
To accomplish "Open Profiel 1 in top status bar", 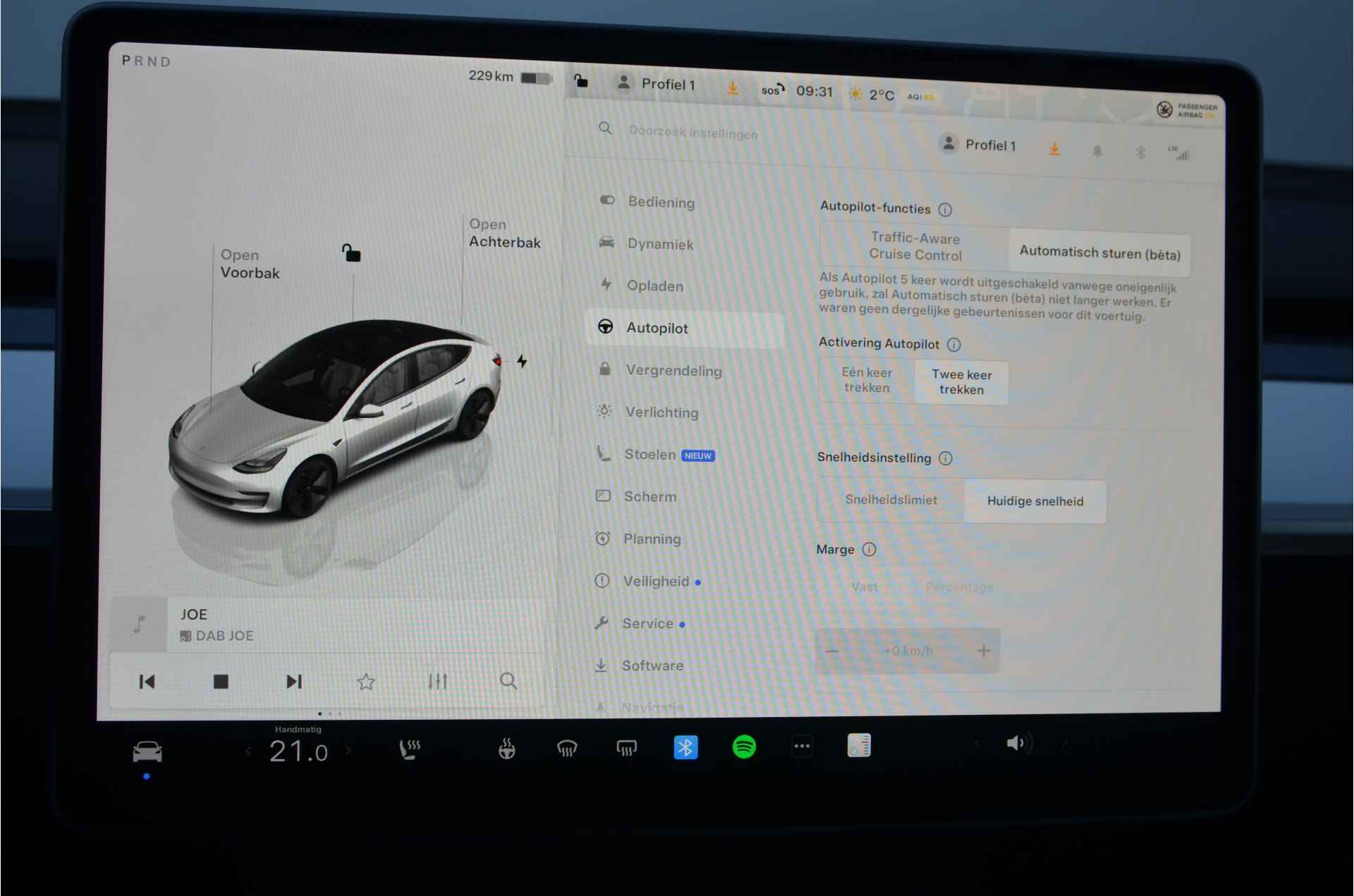I will point(656,84).
